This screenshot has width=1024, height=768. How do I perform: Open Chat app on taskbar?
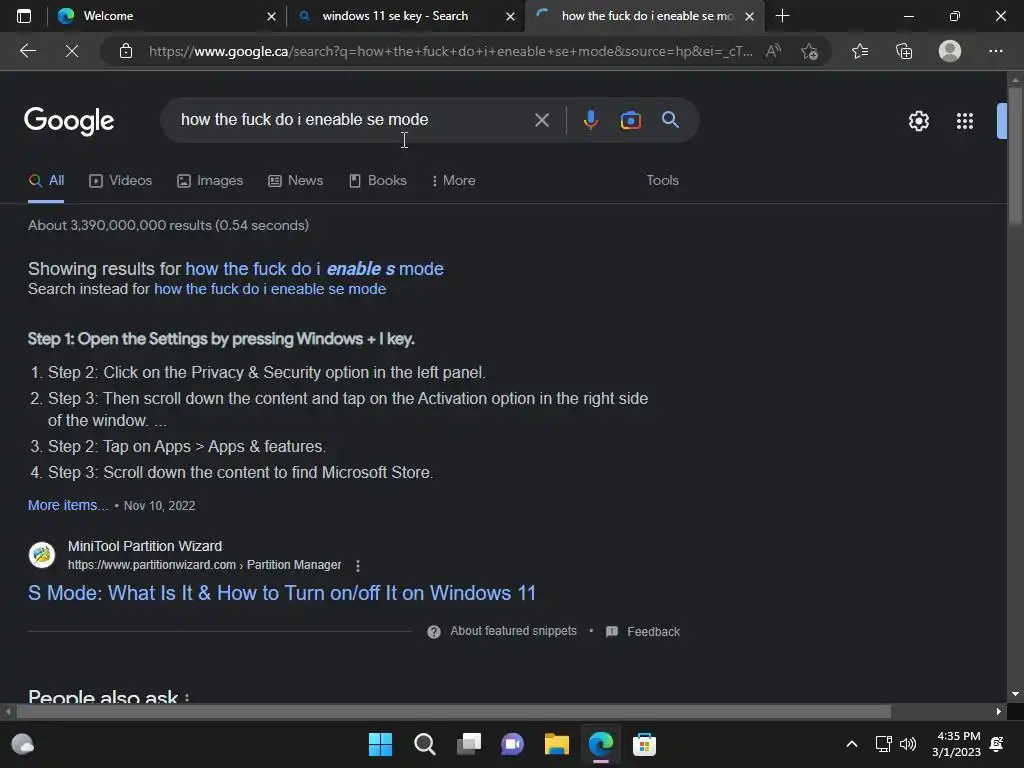pos(513,744)
